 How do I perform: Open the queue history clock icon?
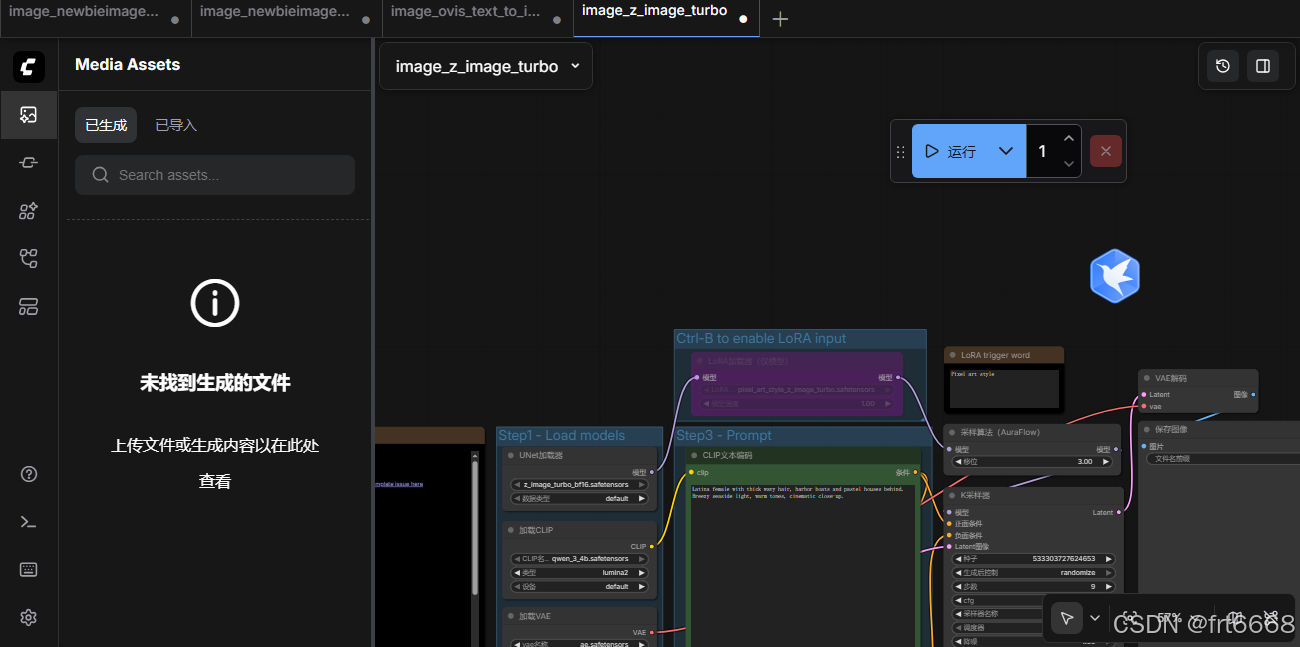(x=1222, y=66)
